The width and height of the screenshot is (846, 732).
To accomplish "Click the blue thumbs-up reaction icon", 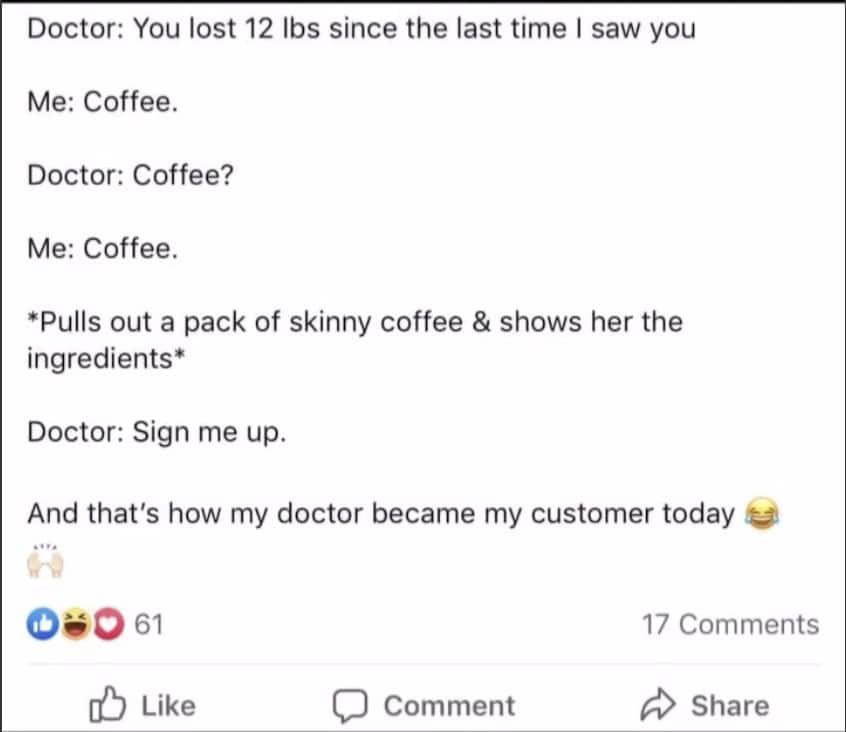I will (42, 624).
